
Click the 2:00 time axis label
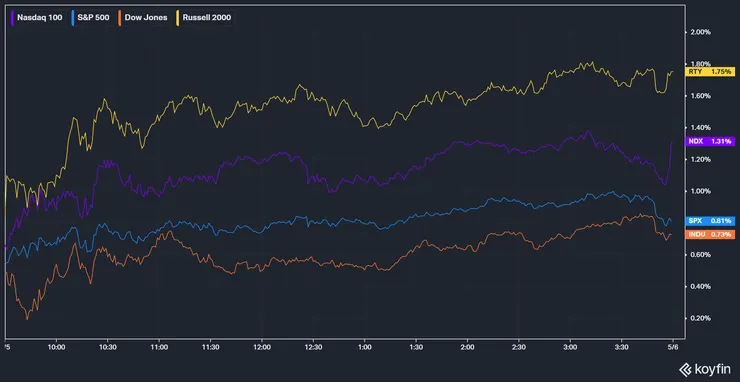[x=468, y=347]
